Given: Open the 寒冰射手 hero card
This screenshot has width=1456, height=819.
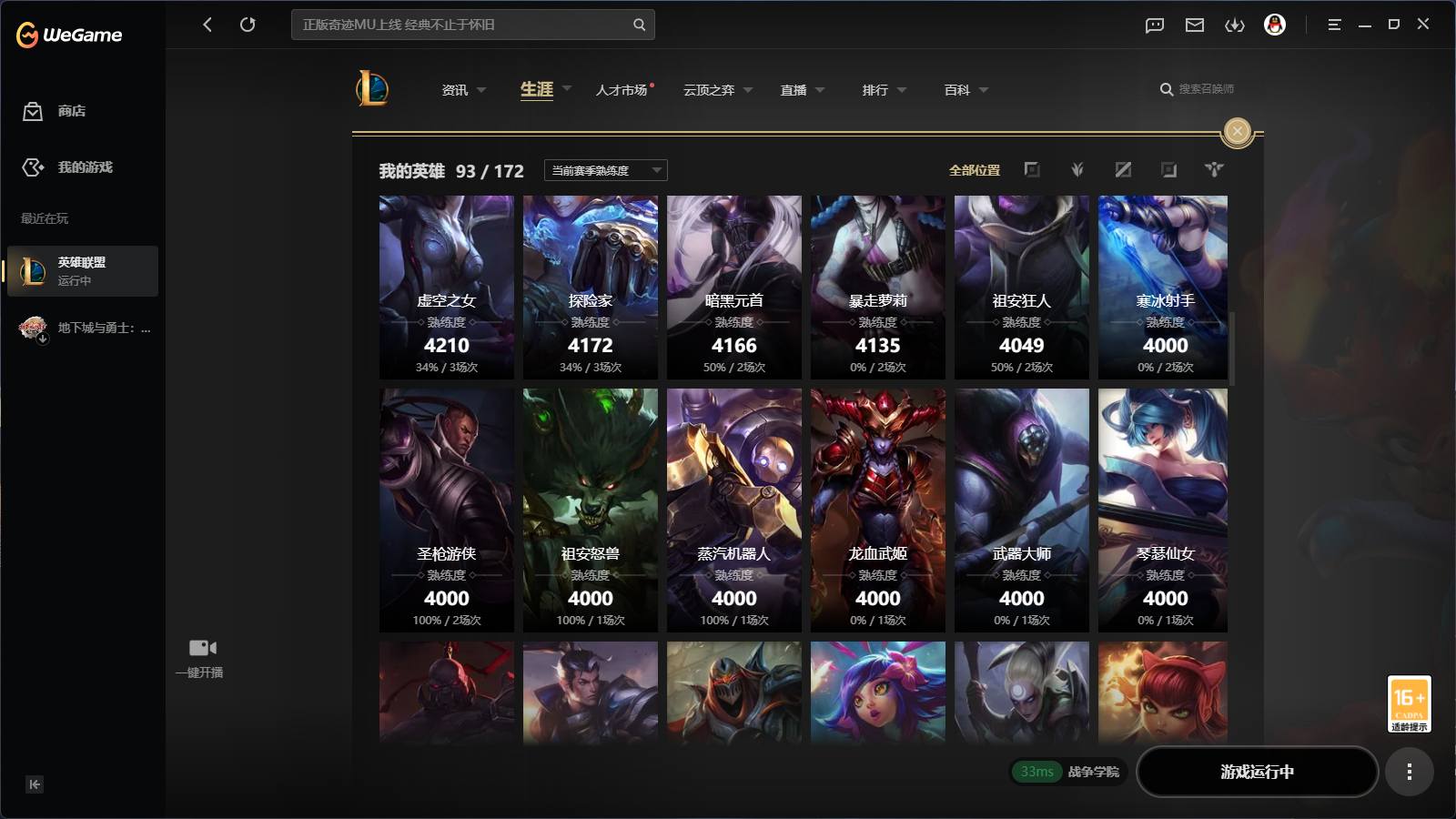Looking at the screenshot, I should (x=1163, y=288).
